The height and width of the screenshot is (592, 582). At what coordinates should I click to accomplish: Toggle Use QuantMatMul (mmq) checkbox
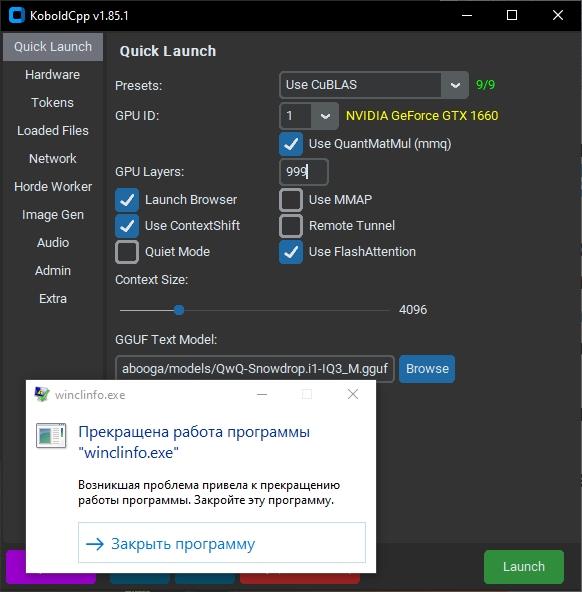coord(291,144)
